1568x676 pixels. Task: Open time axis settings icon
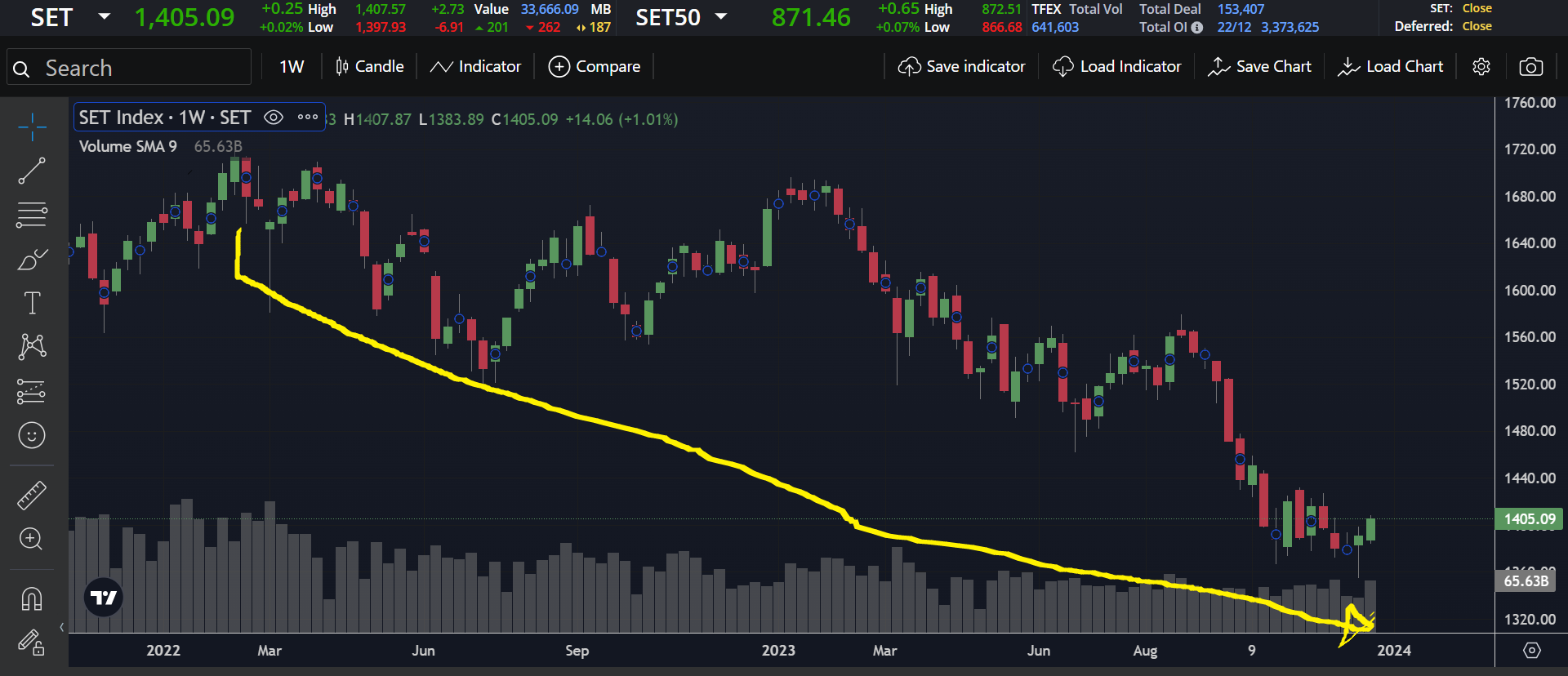tap(1532, 651)
